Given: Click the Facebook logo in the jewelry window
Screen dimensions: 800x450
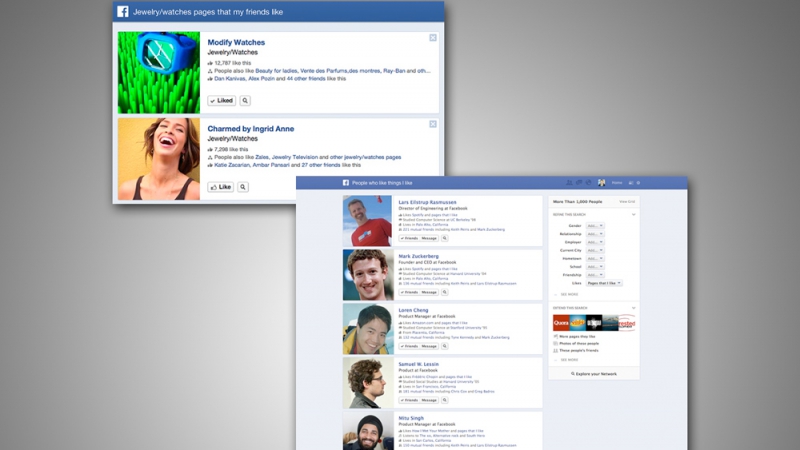Looking at the screenshot, I should point(123,12).
